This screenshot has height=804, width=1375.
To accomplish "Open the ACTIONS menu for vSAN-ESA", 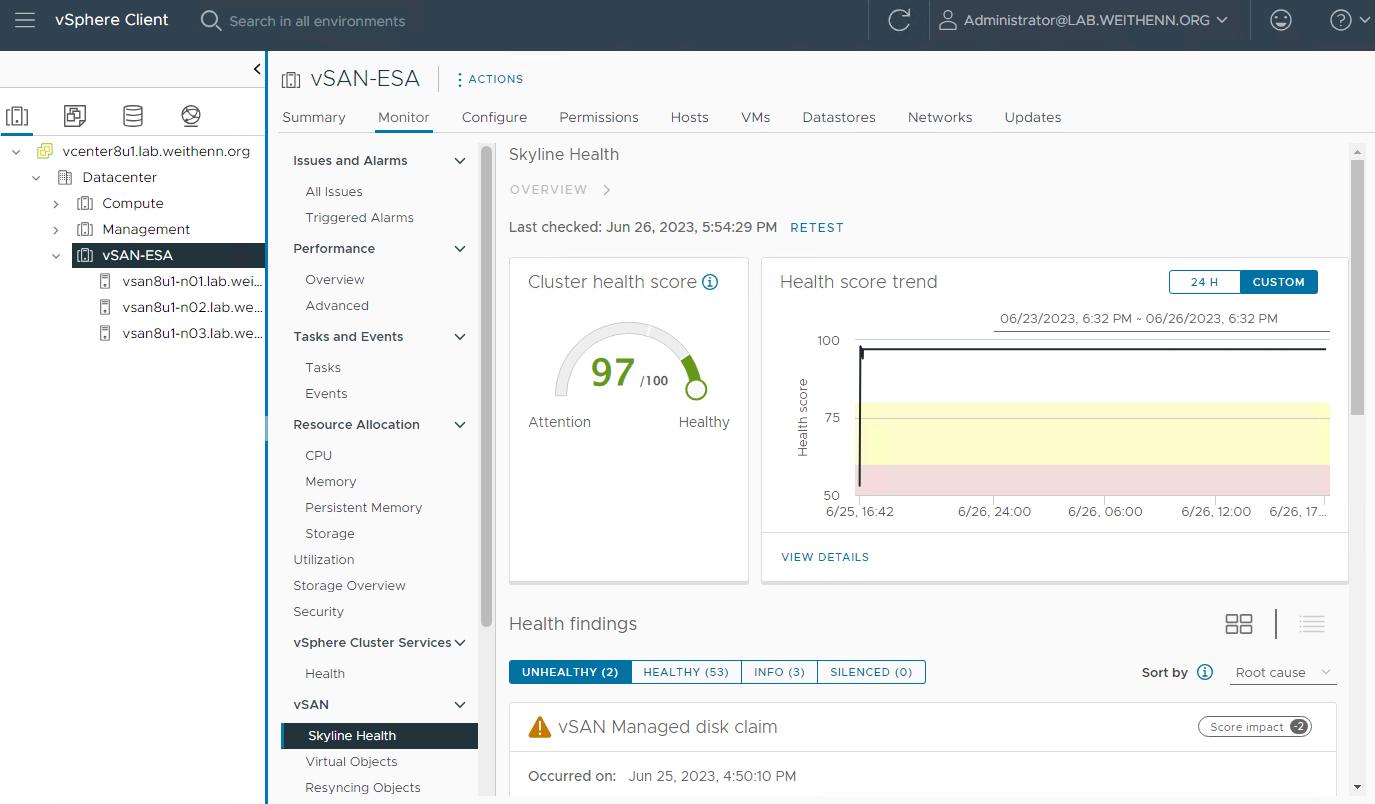I will tap(490, 79).
